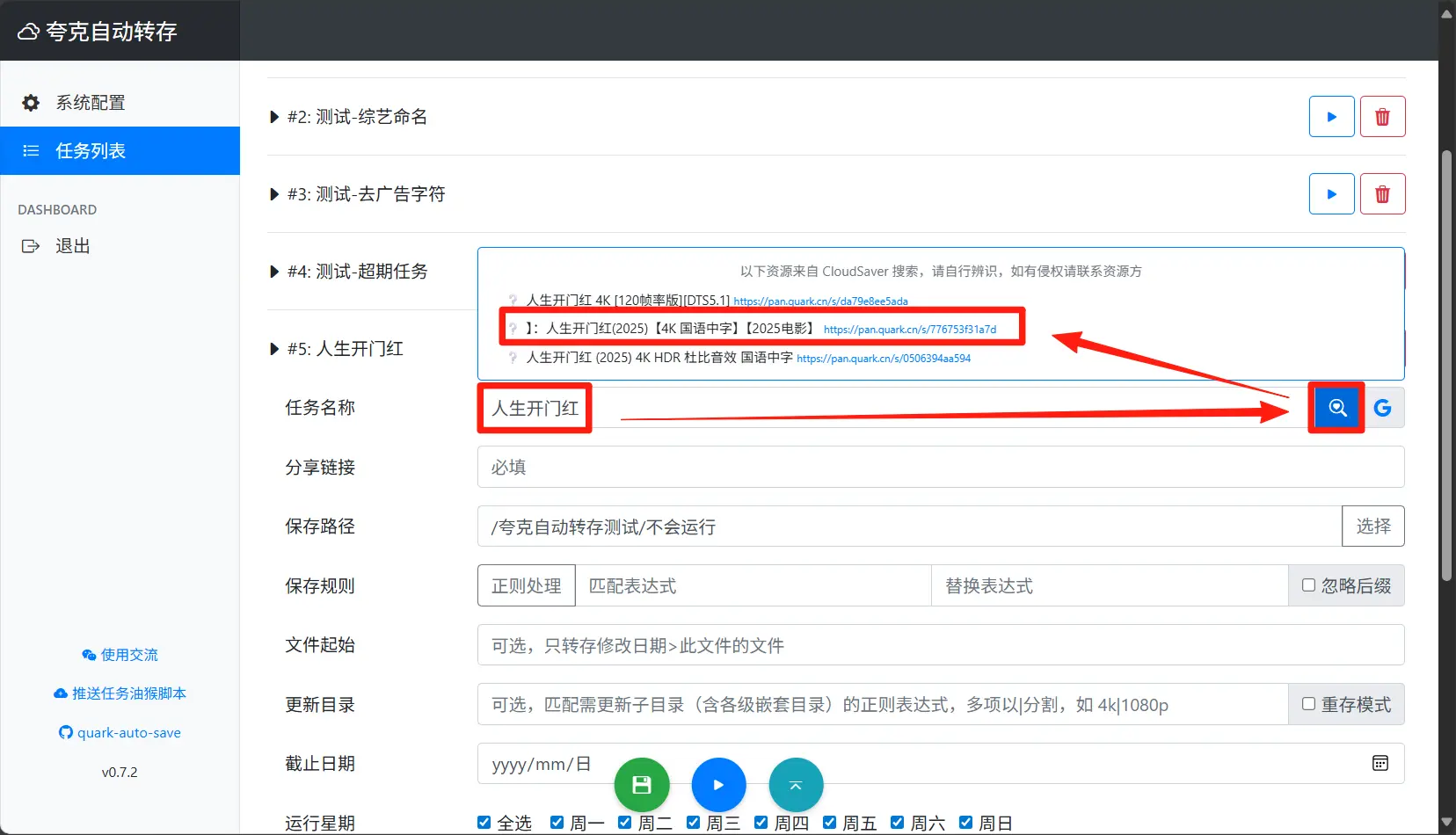Enable the 忽略后缀 checkbox
Viewport: 1456px width, 835px height.
1308,585
